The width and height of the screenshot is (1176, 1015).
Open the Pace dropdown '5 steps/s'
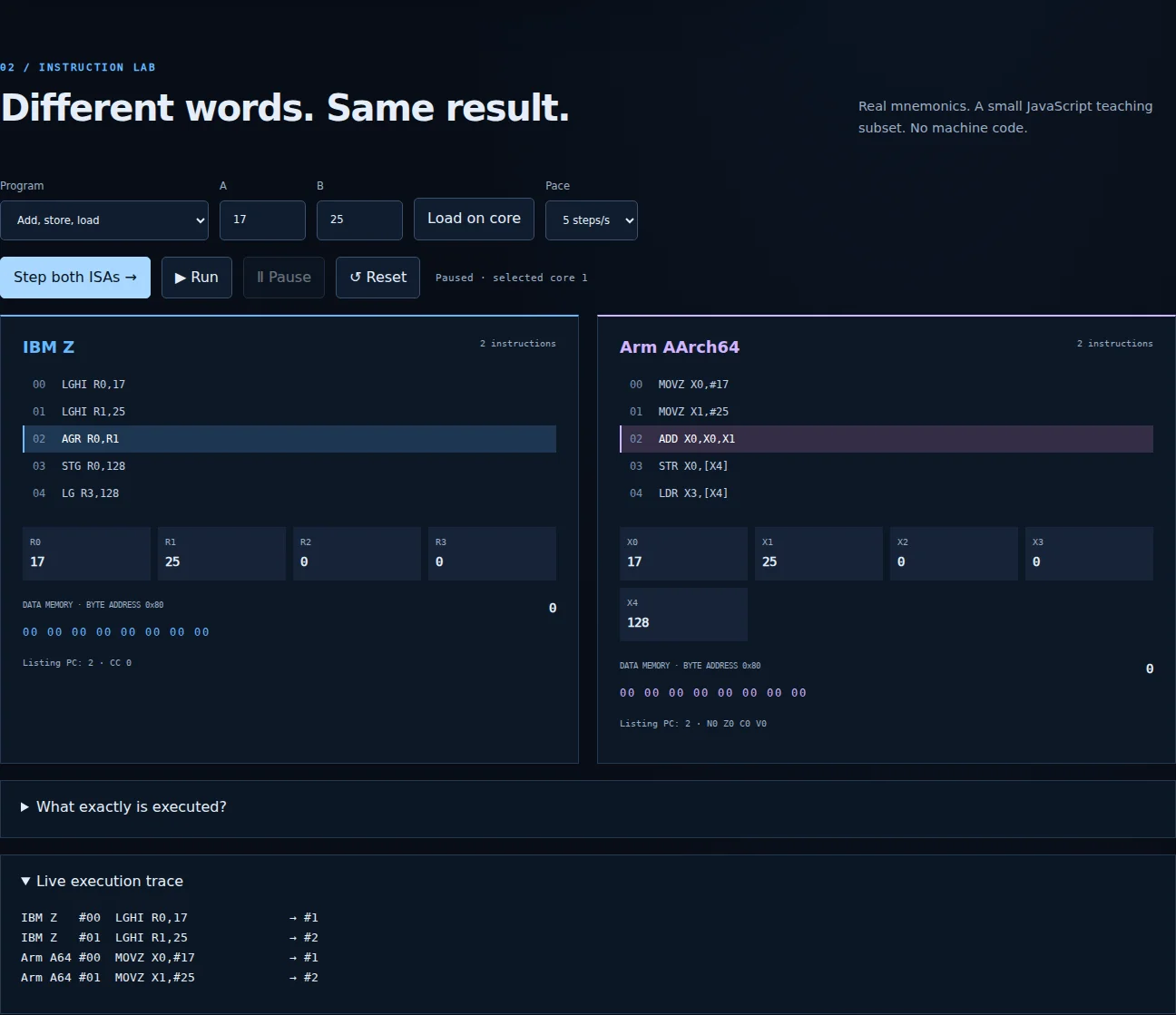coord(592,220)
